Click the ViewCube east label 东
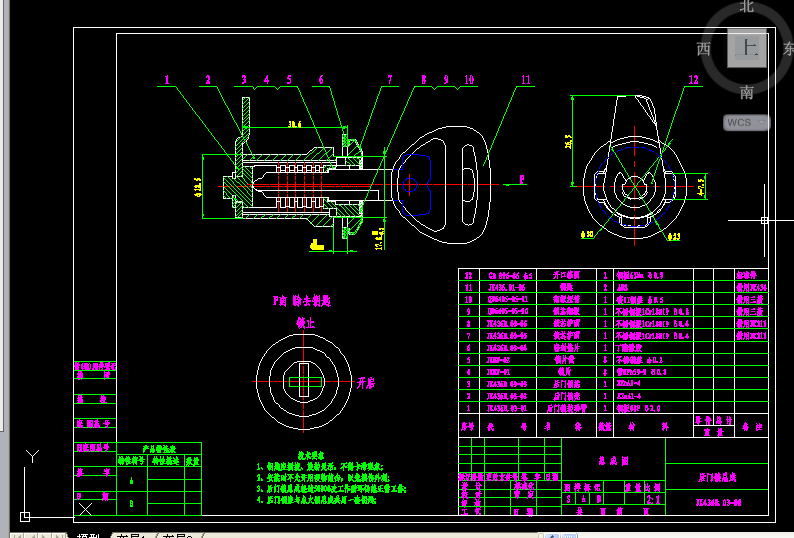Screen dimensions: 794x538 tap(788, 49)
